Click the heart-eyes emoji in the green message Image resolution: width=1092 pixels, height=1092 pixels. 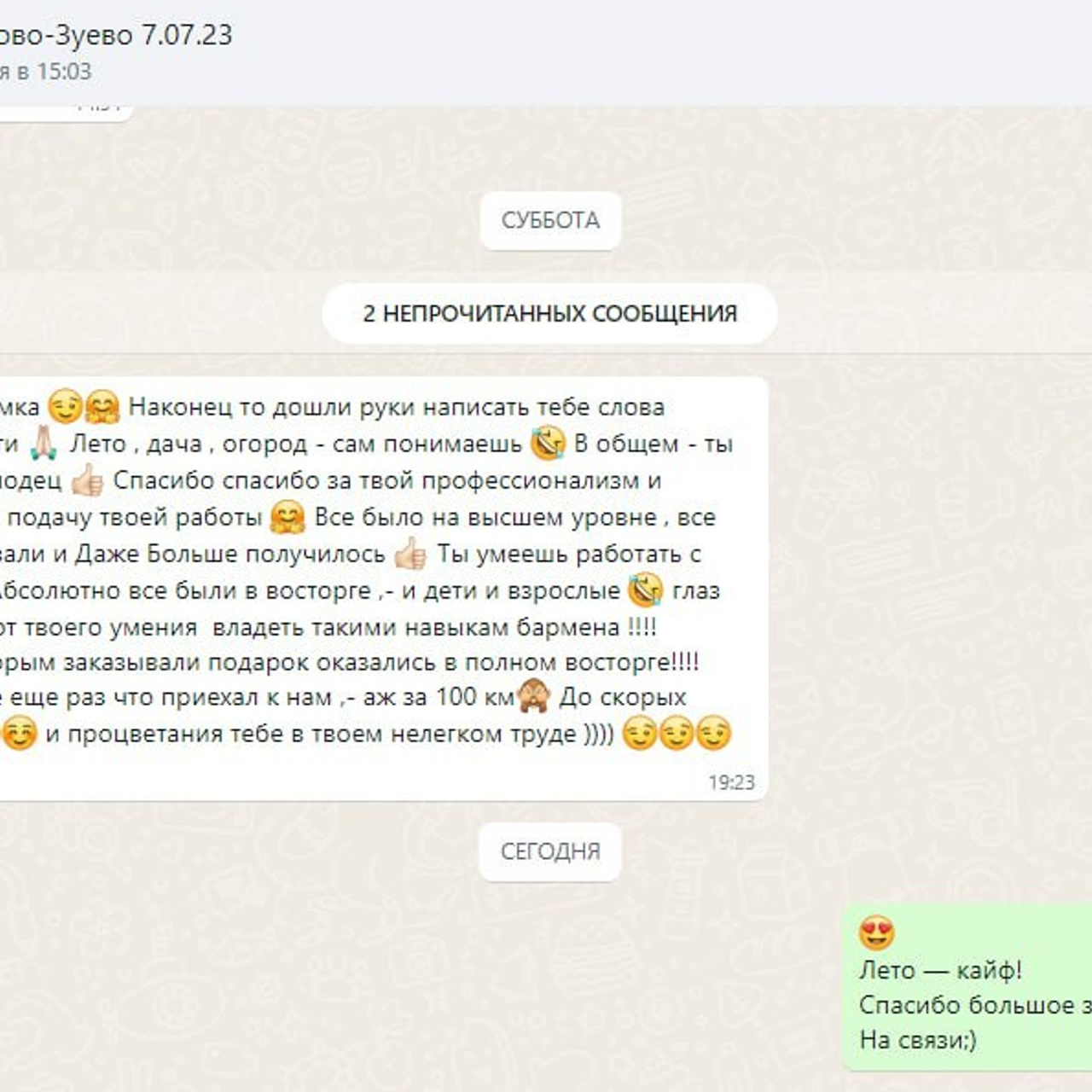pos(876,933)
